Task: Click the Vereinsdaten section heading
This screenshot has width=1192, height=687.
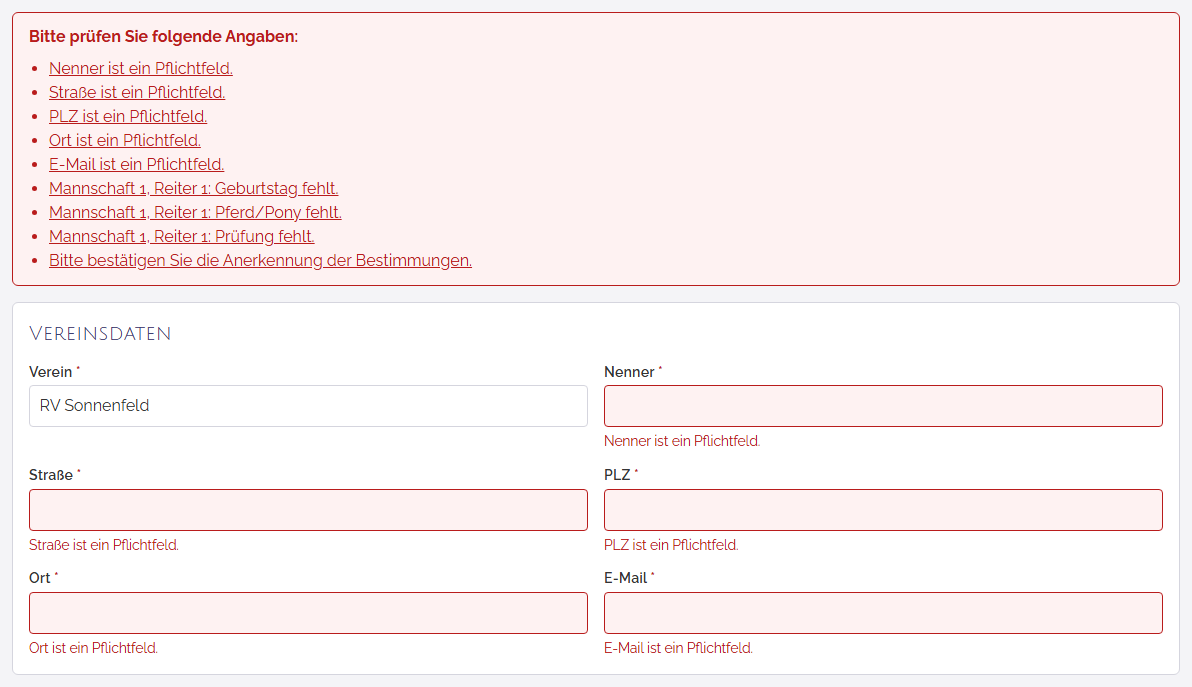Action: tap(100, 334)
